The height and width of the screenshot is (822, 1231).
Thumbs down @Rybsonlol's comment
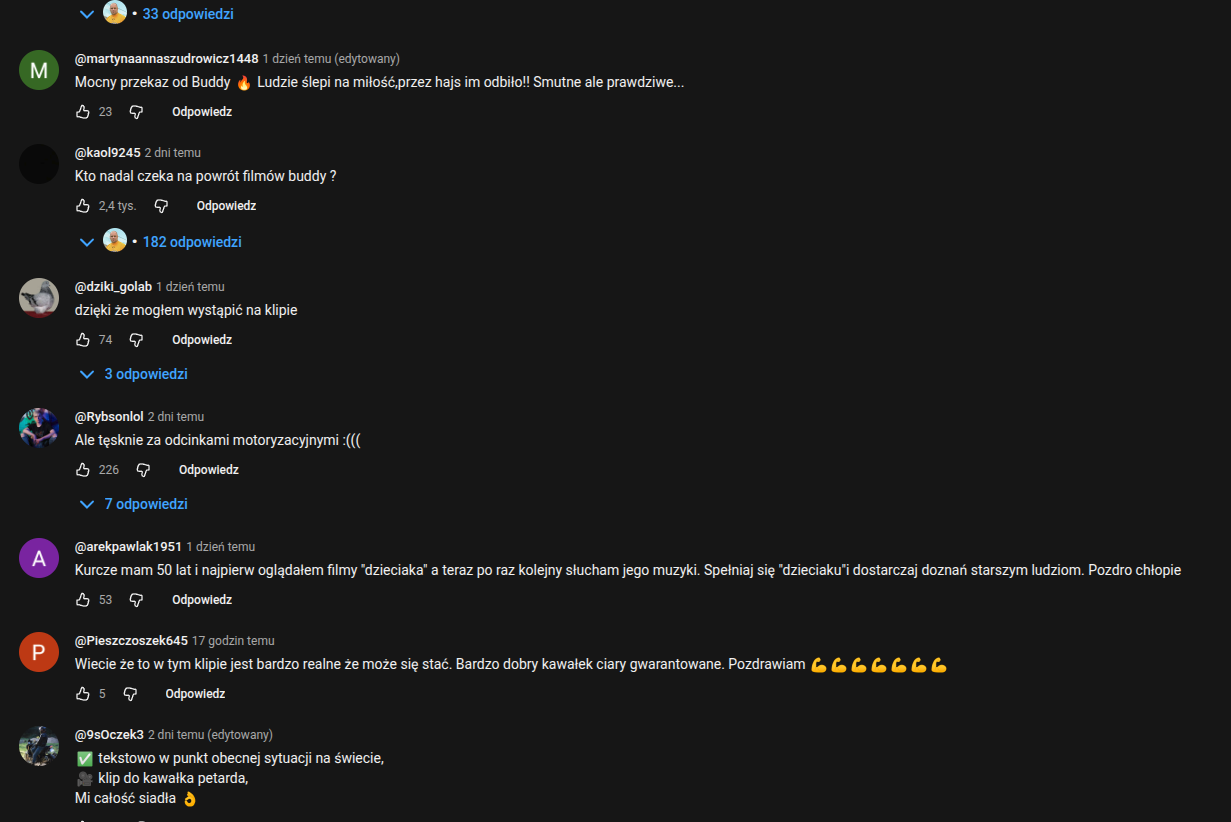coord(143,470)
